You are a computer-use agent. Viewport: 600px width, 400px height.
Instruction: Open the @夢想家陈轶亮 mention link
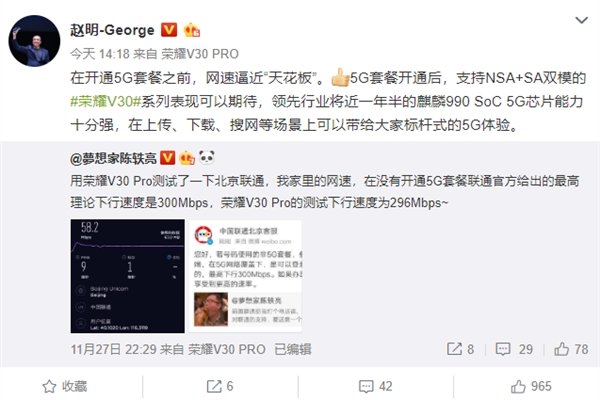(x=113, y=158)
